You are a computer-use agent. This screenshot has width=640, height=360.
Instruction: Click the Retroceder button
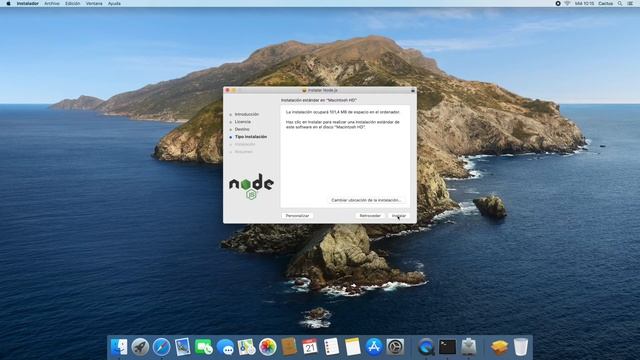[x=370, y=216]
